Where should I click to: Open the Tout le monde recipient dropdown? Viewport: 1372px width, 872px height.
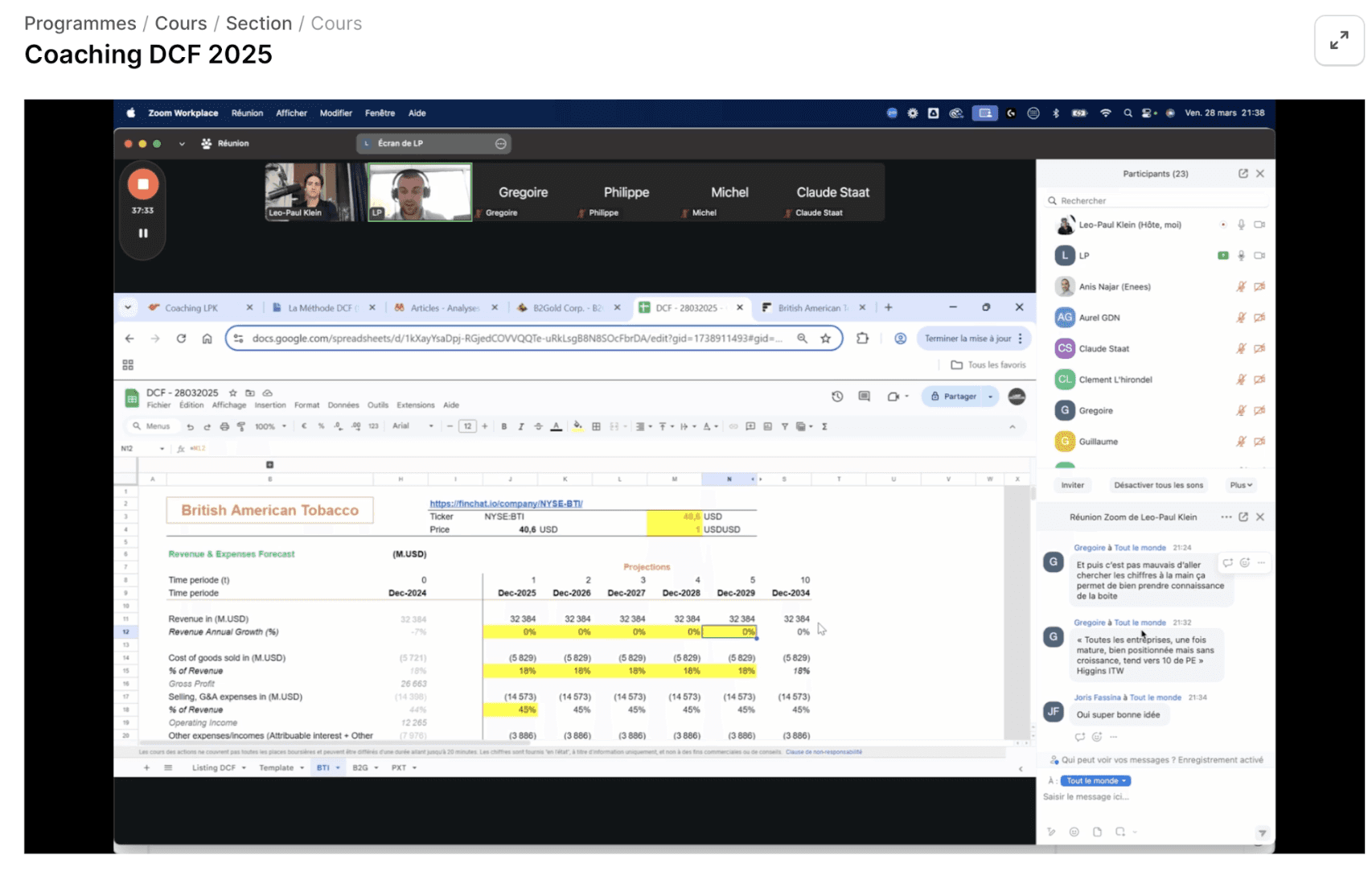[x=1095, y=780]
